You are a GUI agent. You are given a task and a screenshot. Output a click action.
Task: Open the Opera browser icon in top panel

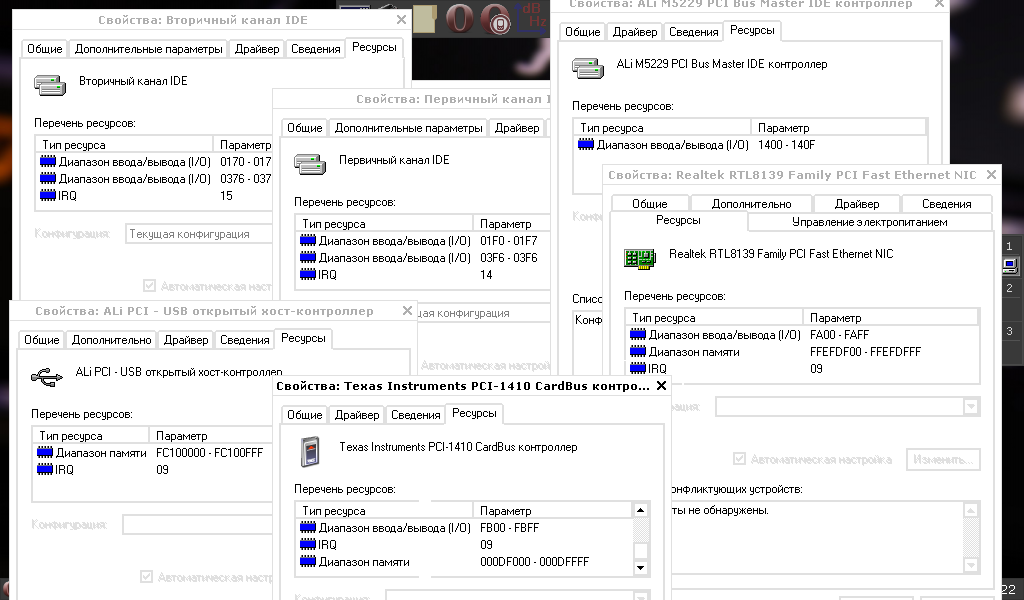pyautogui.click(x=460, y=19)
